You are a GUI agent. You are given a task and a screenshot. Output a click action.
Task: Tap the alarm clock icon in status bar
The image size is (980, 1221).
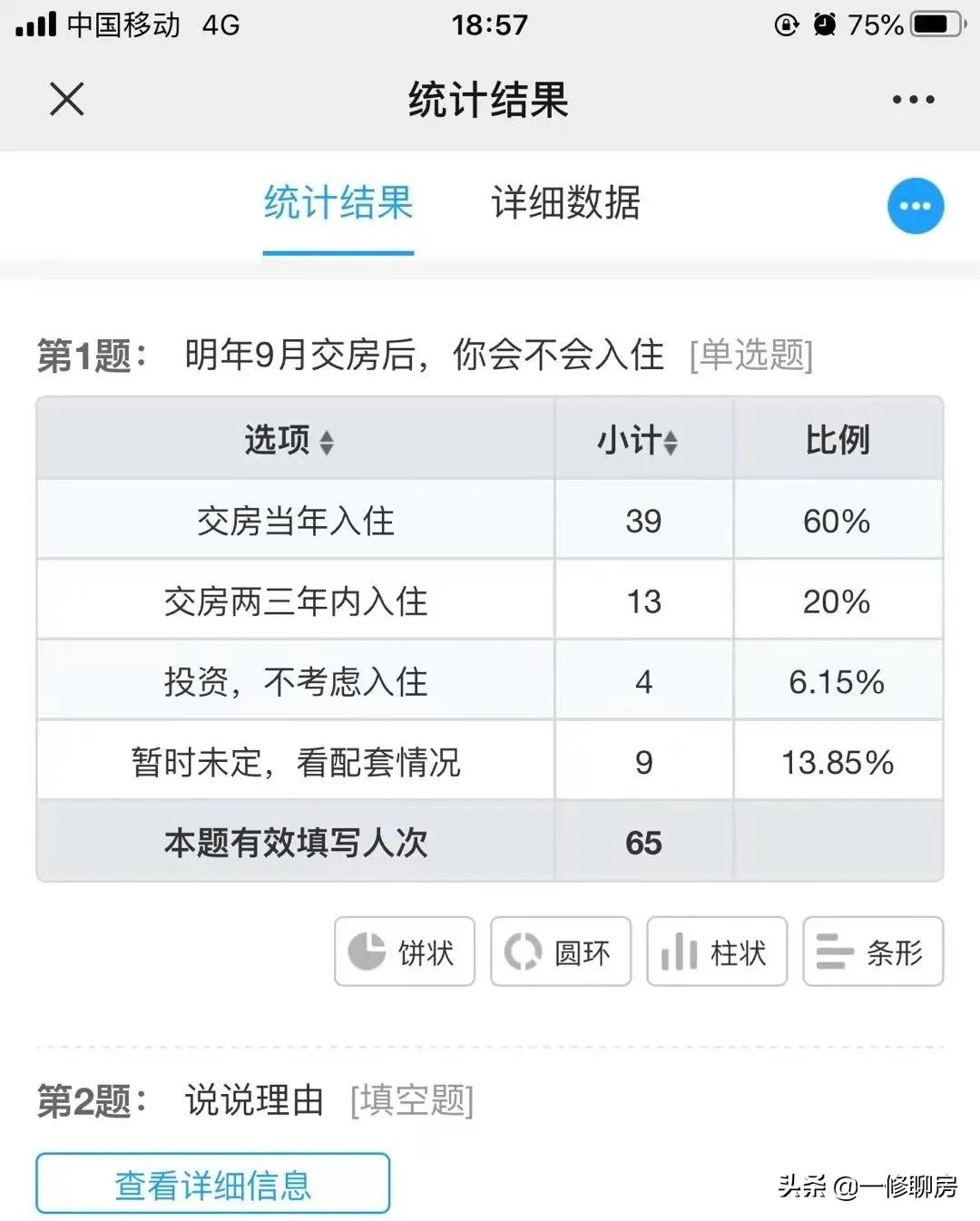point(824,24)
